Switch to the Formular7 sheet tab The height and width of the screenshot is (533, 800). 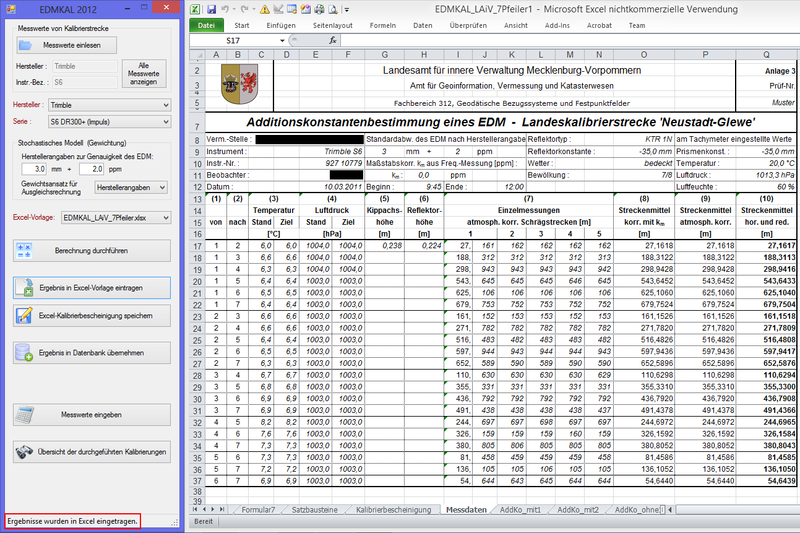pos(258,510)
